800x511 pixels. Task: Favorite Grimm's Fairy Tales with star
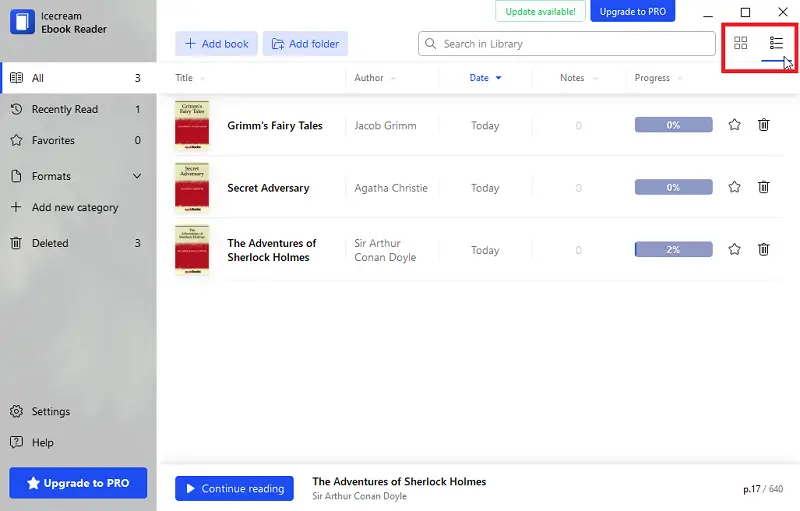click(734, 124)
